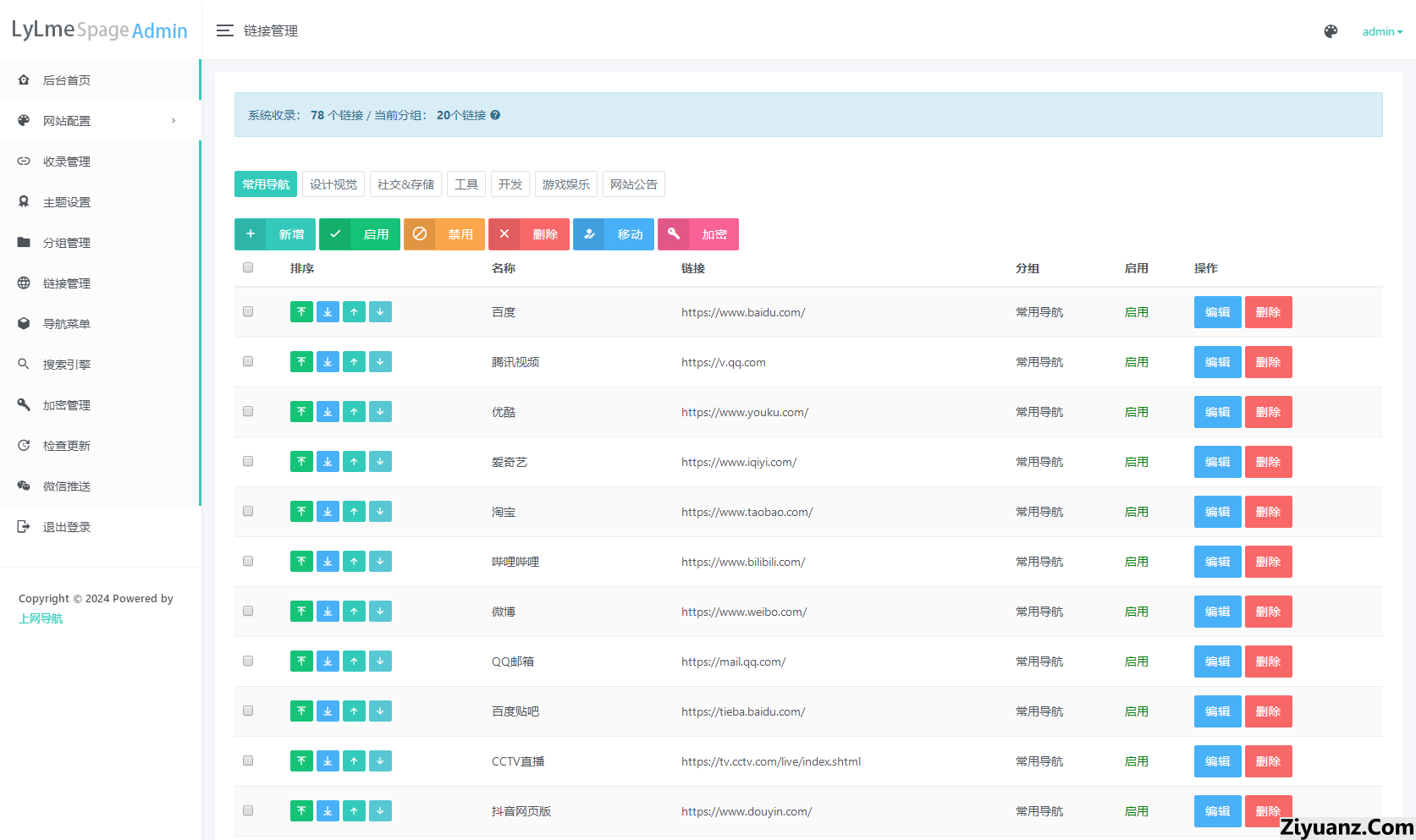
Task: Move 爱奇艺 row down one position
Action: pos(380,462)
